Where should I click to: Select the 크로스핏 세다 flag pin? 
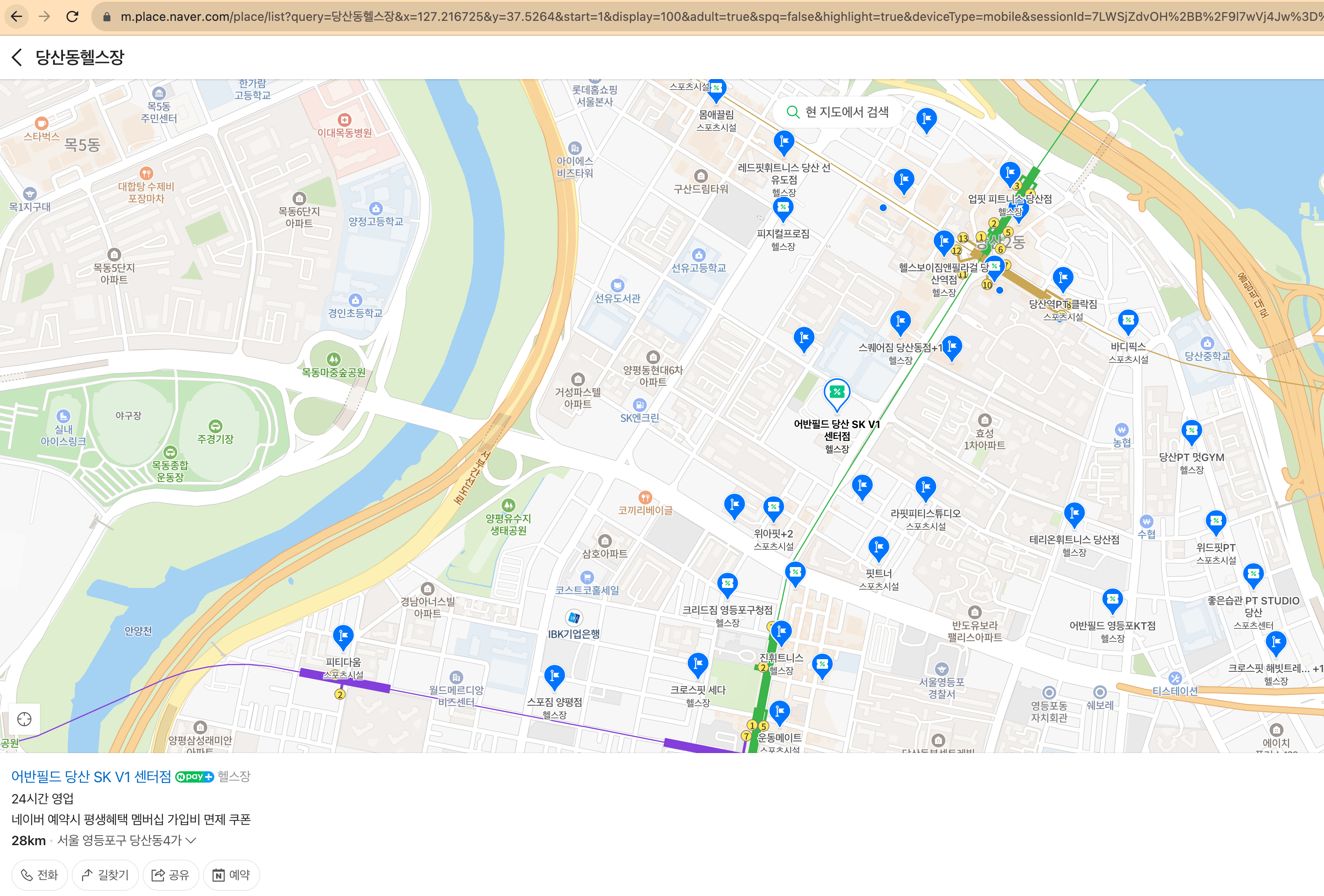(698, 665)
